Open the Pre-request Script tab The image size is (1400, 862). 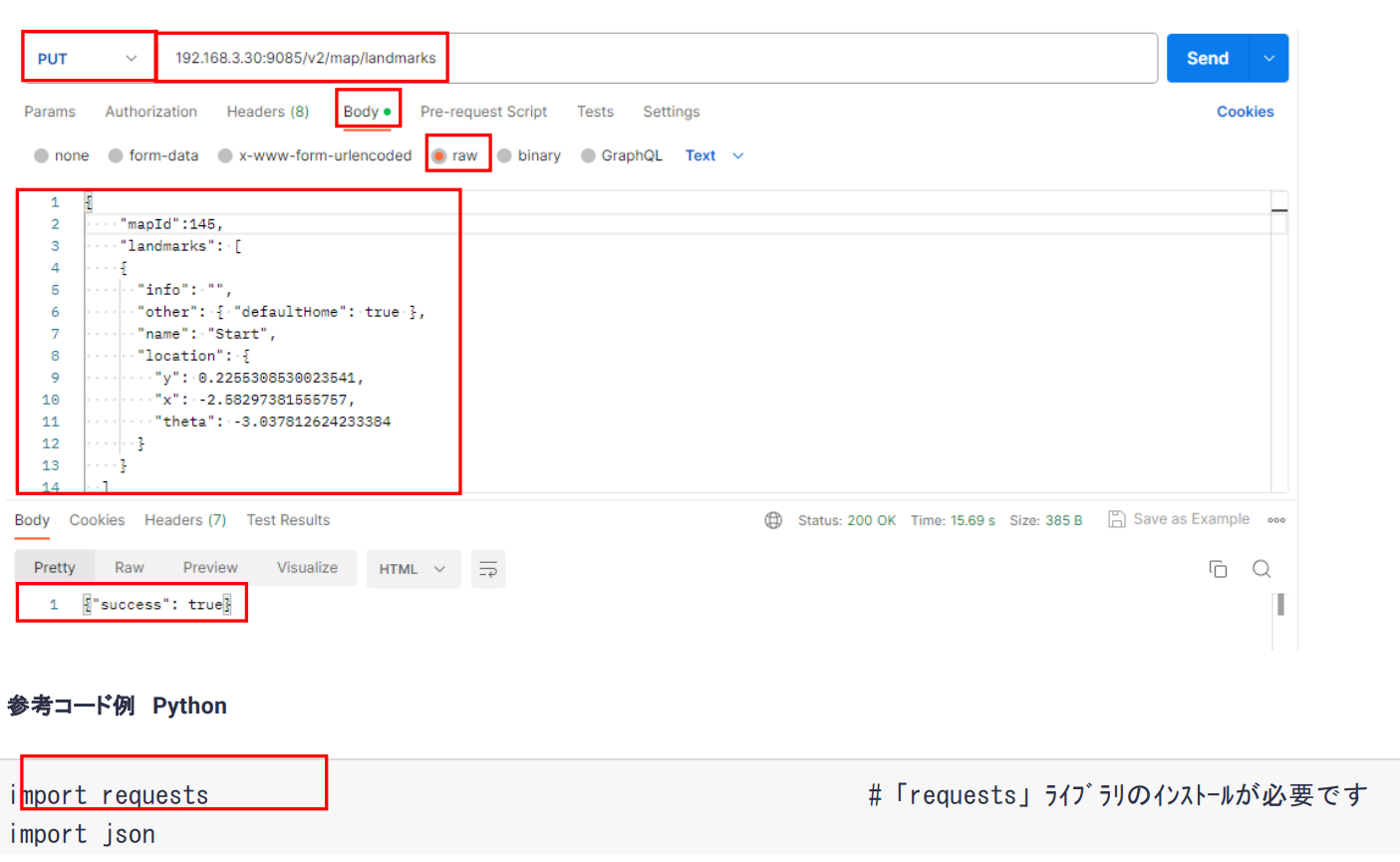pyautogui.click(x=483, y=112)
